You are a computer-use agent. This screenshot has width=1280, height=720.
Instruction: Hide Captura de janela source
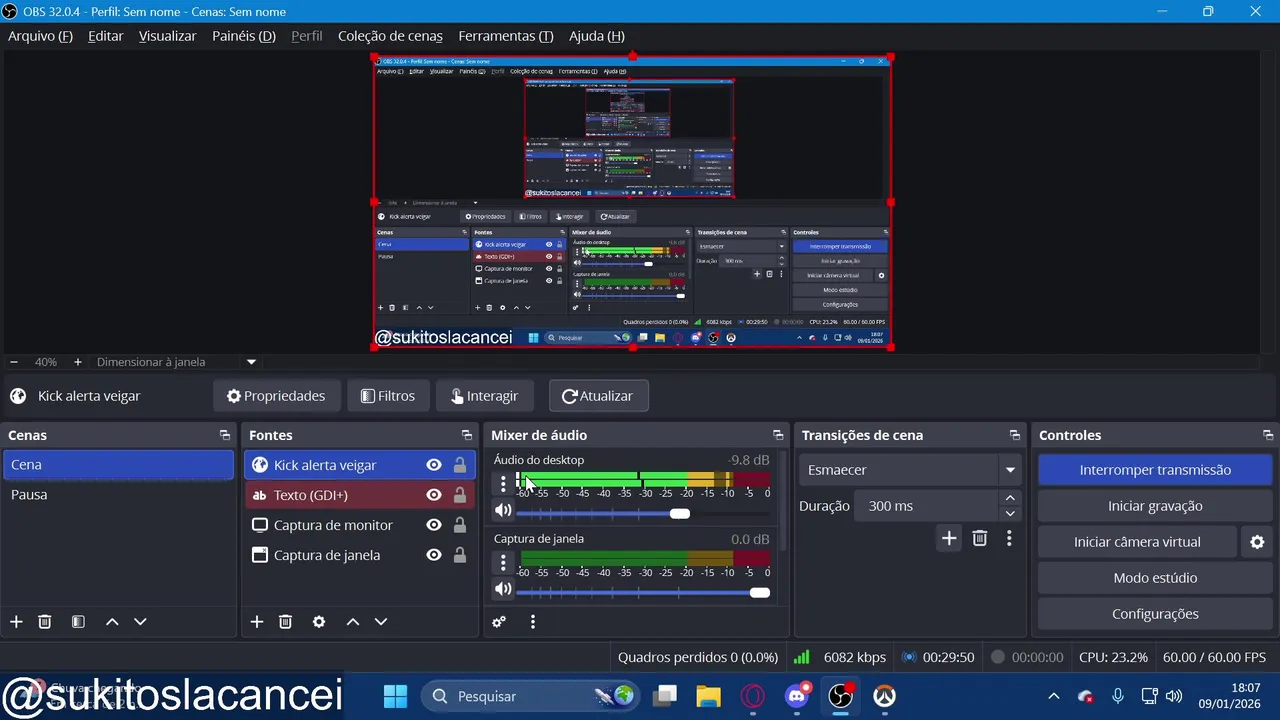tap(434, 555)
